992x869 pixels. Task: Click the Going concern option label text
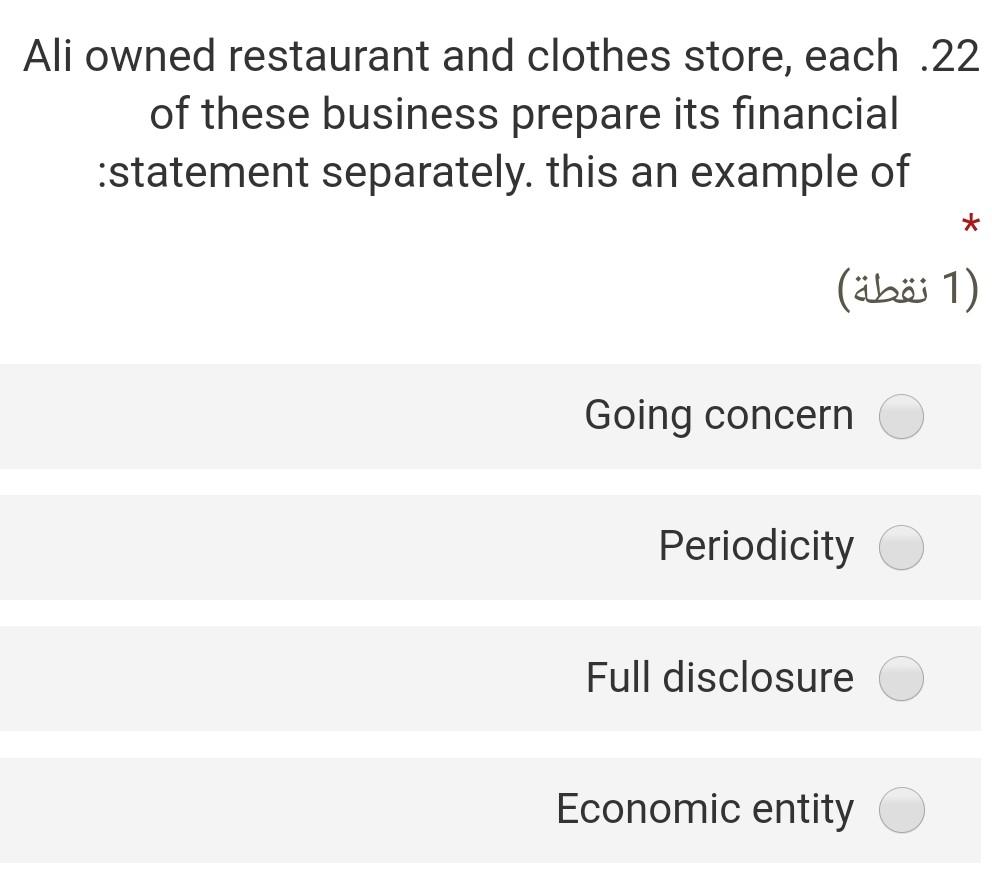click(x=719, y=415)
